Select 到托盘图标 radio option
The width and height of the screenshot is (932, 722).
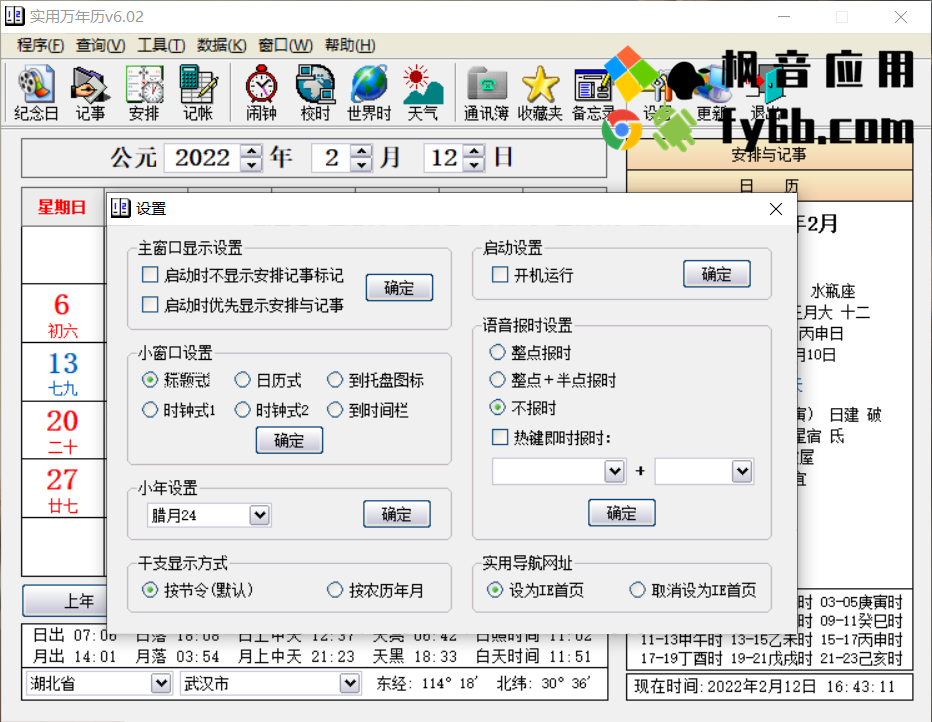pos(335,380)
